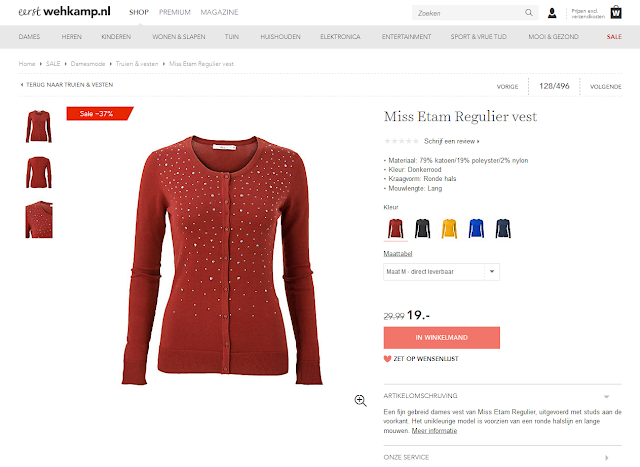Click the search magnifier icon
Viewport: 640px width, 467px height.
coord(529,13)
